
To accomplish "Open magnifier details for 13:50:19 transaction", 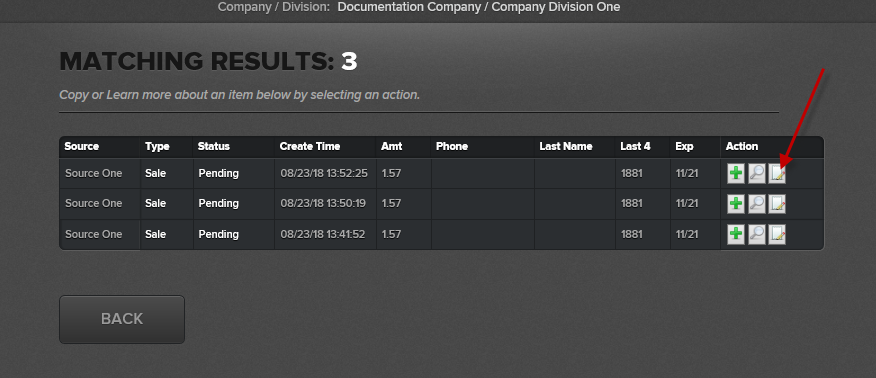I will pyautogui.click(x=756, y=204).
